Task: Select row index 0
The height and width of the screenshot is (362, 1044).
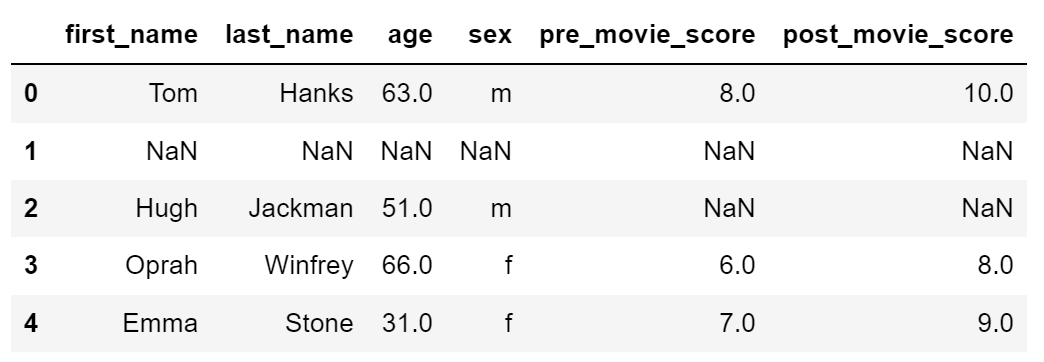Action: tap(31, 93)
